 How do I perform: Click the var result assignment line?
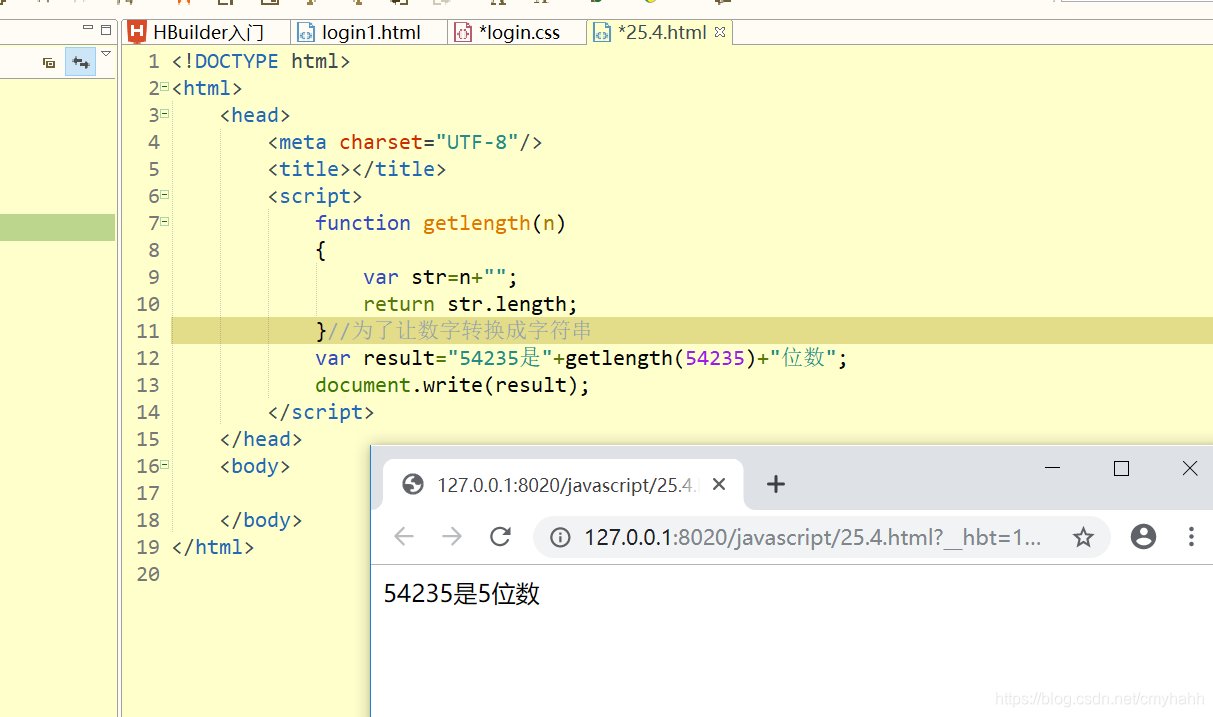tap(582, 358)
